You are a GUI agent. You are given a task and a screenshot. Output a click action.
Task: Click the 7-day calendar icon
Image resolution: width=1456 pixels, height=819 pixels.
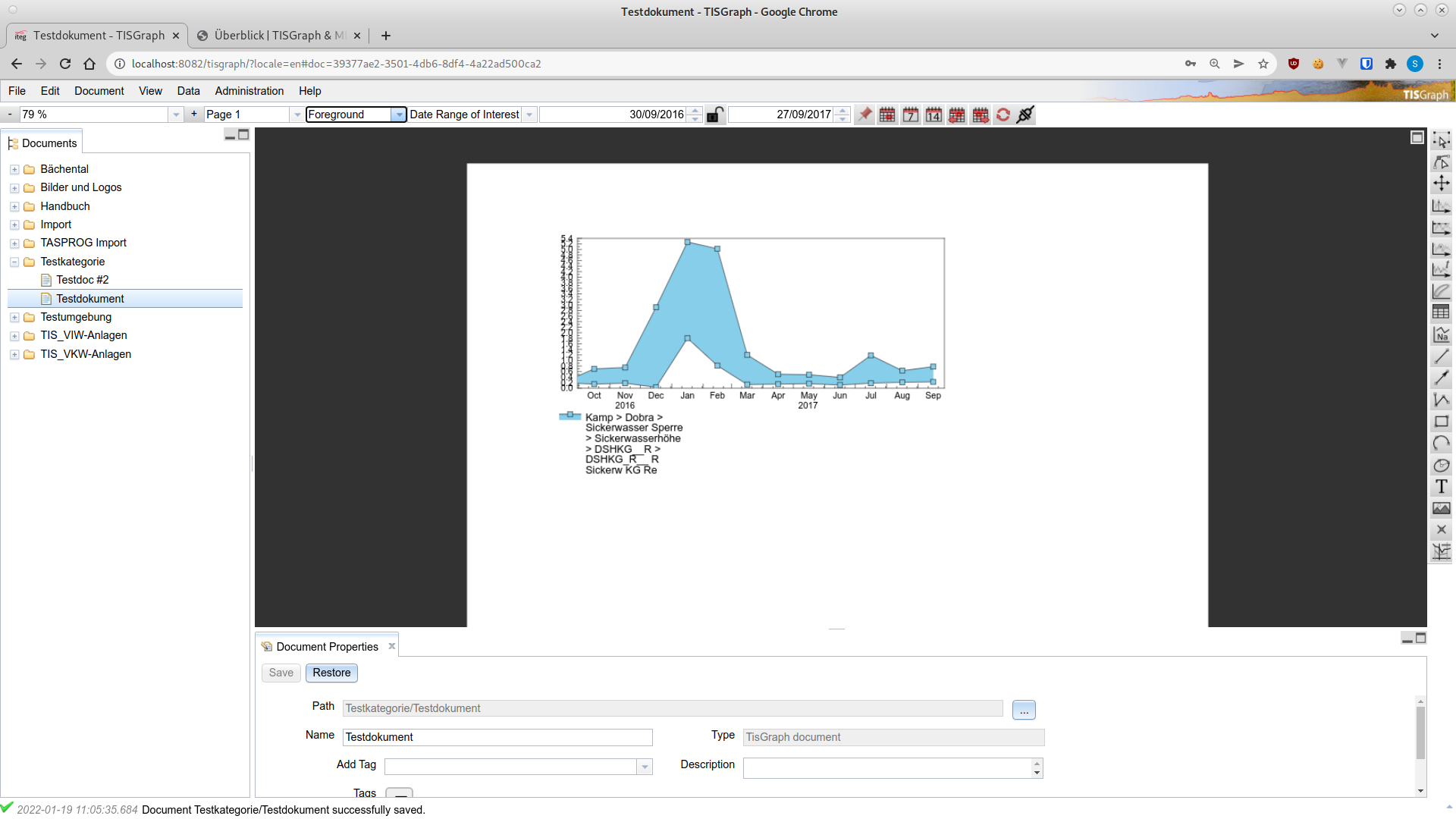coord(911,115)
